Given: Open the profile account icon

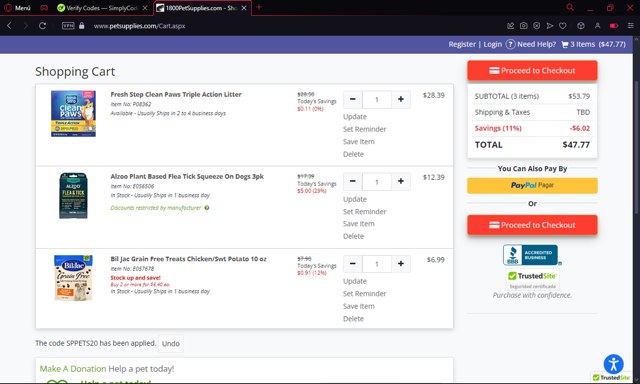Looking at the screenshot, I should tap(598, 26).
